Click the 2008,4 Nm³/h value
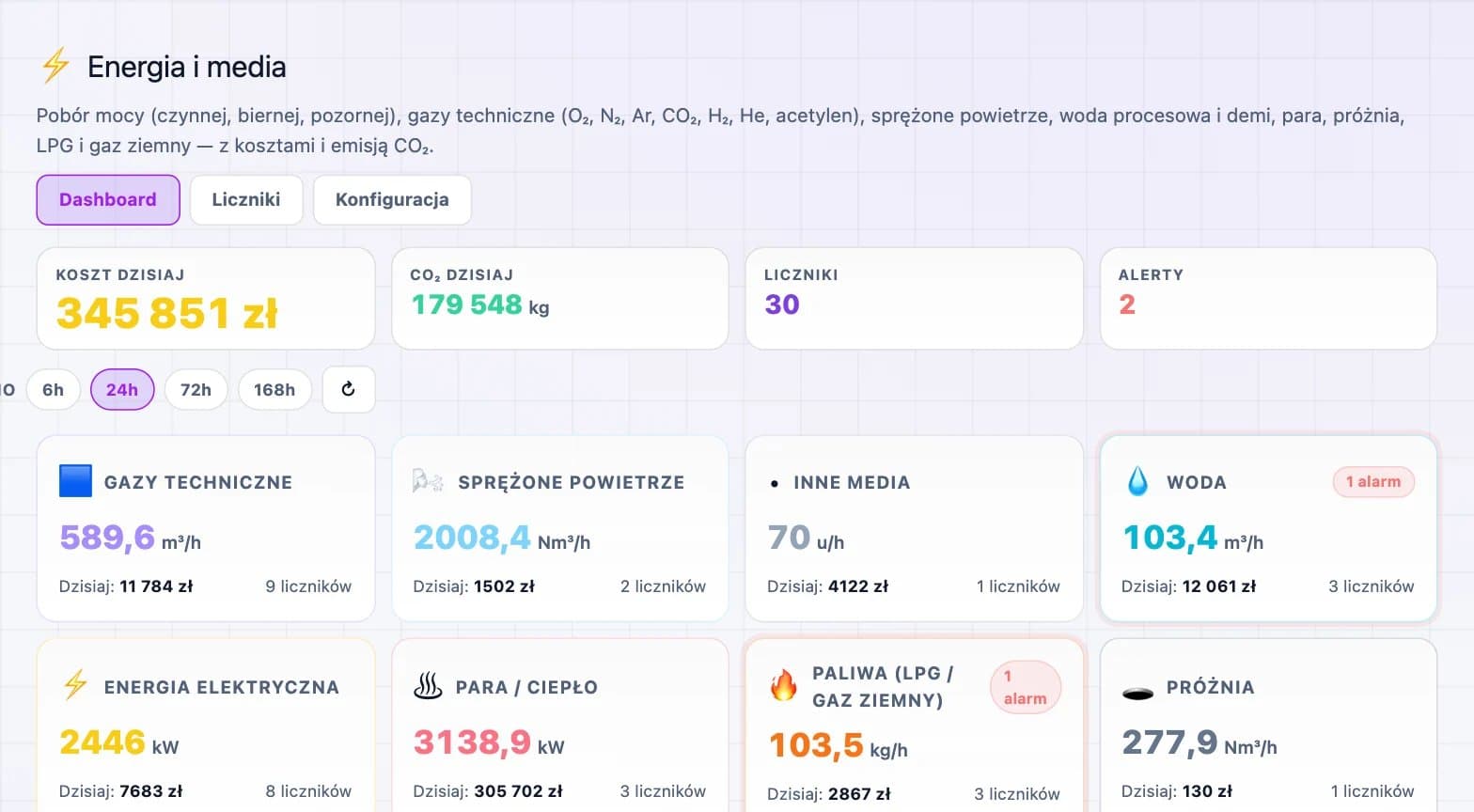The height and width of the screenshot is (812, 1474). coord(502,539)
